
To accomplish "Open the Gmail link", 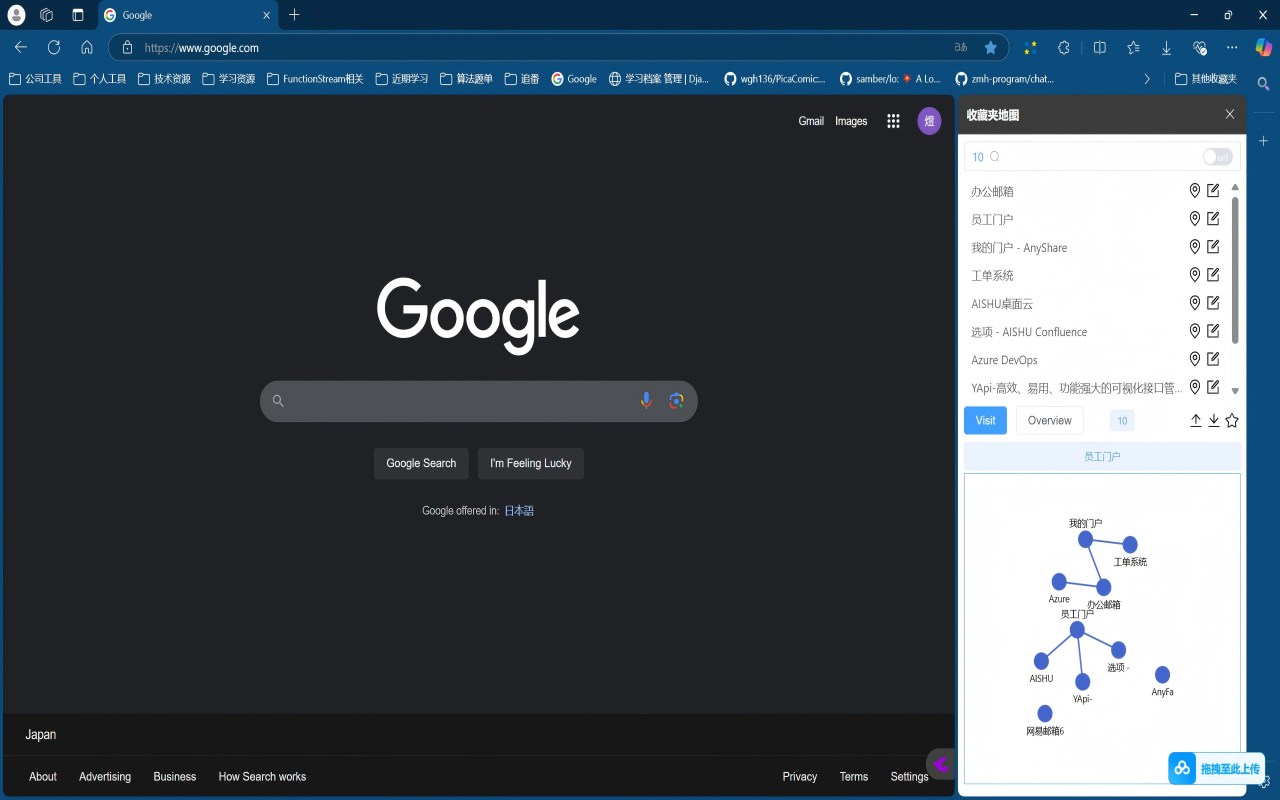I will click(811, 121).
